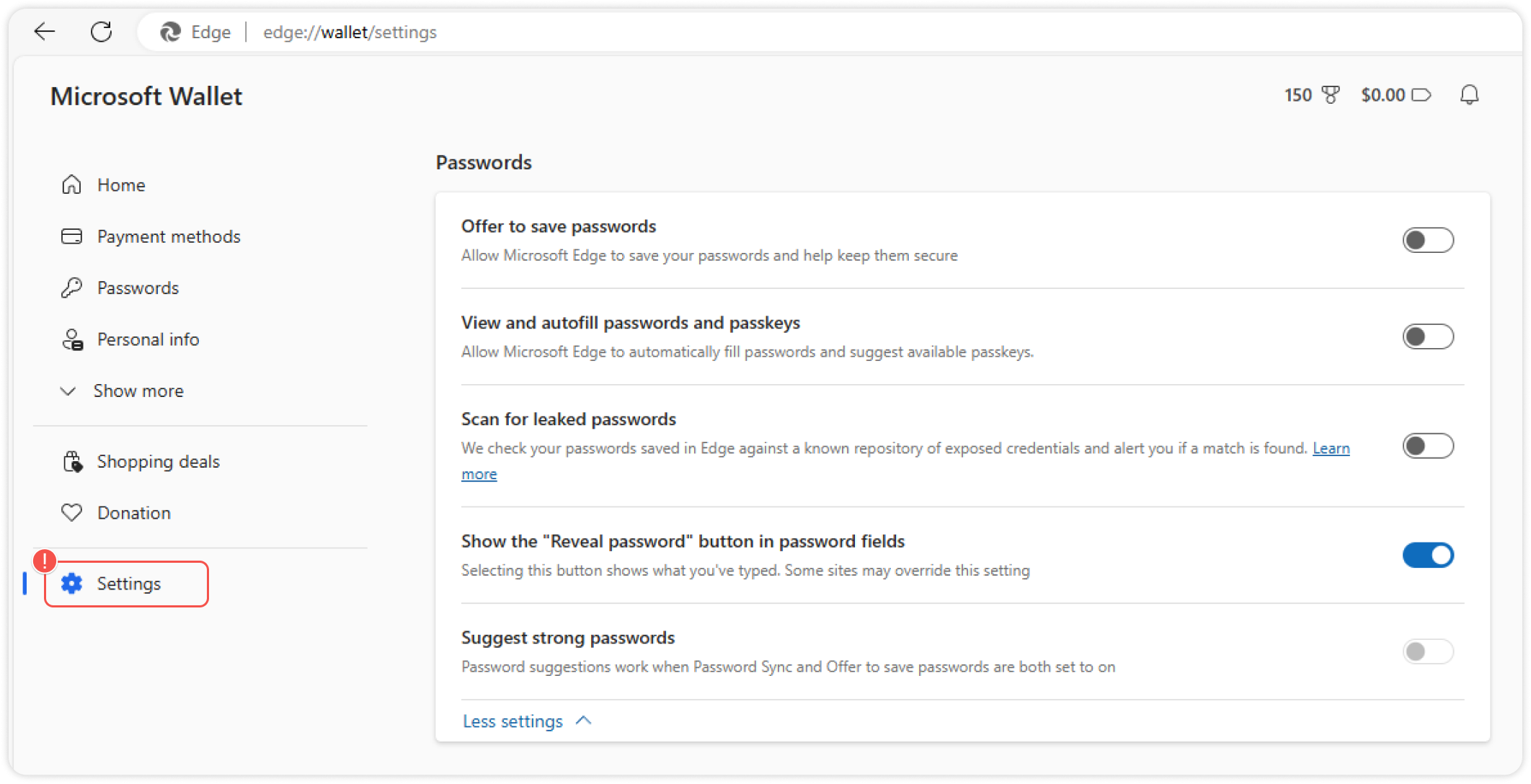Disable the Reveal password button setting
Viewport: 1531px width, 784px height.
coord(1428,555)
